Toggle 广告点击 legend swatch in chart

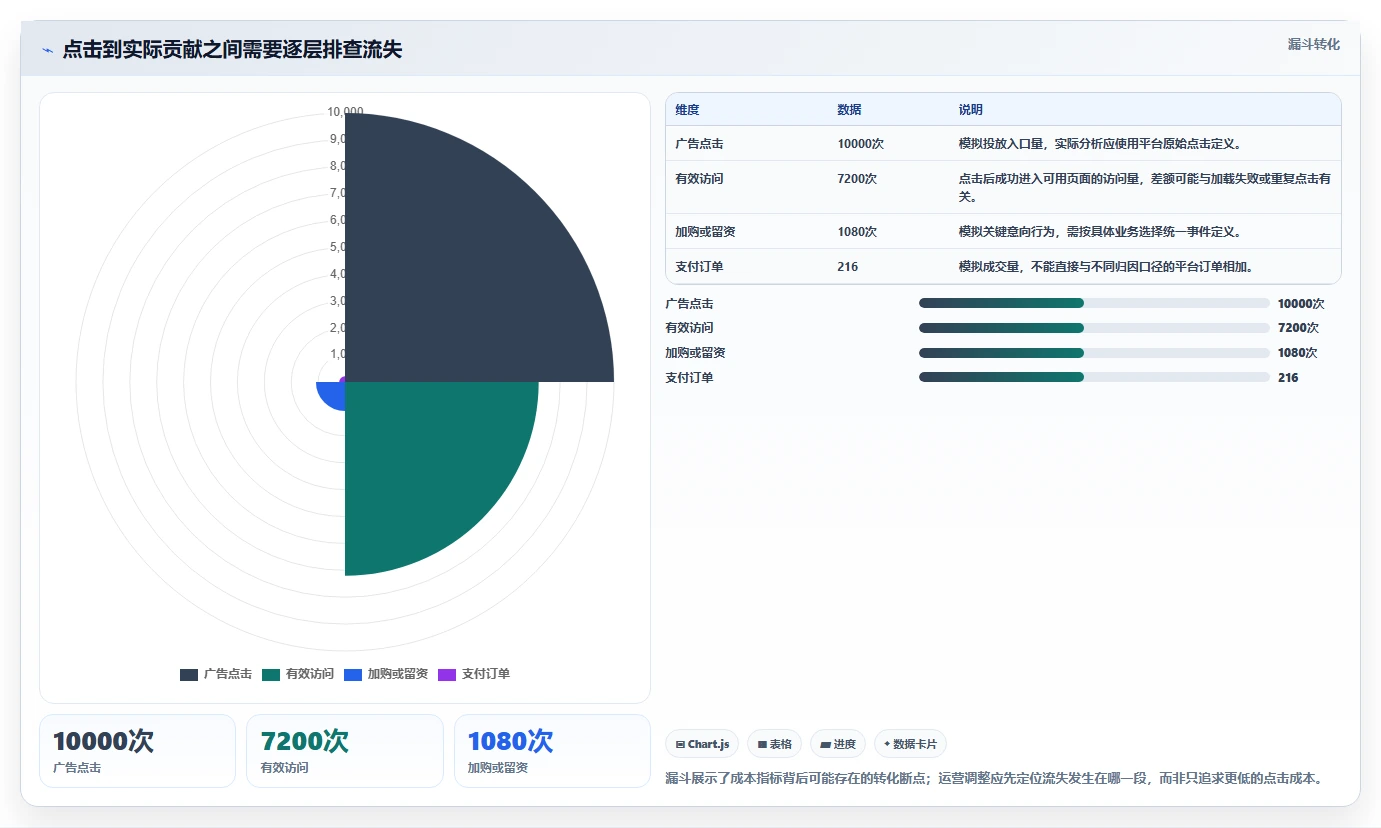(189, 675)
